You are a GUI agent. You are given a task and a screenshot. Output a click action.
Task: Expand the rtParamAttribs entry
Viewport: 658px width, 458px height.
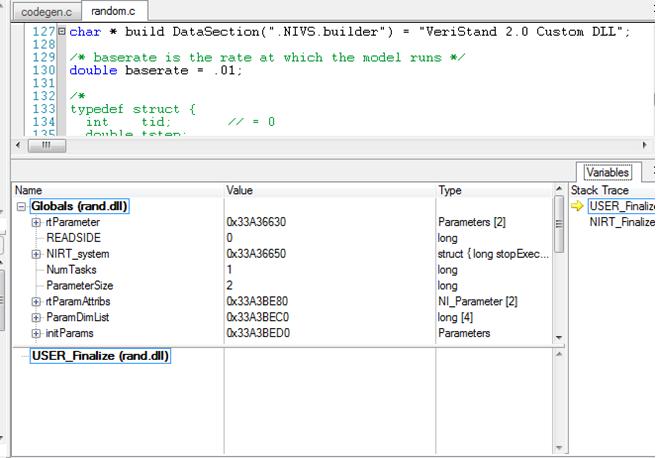(x=37, y=302)
